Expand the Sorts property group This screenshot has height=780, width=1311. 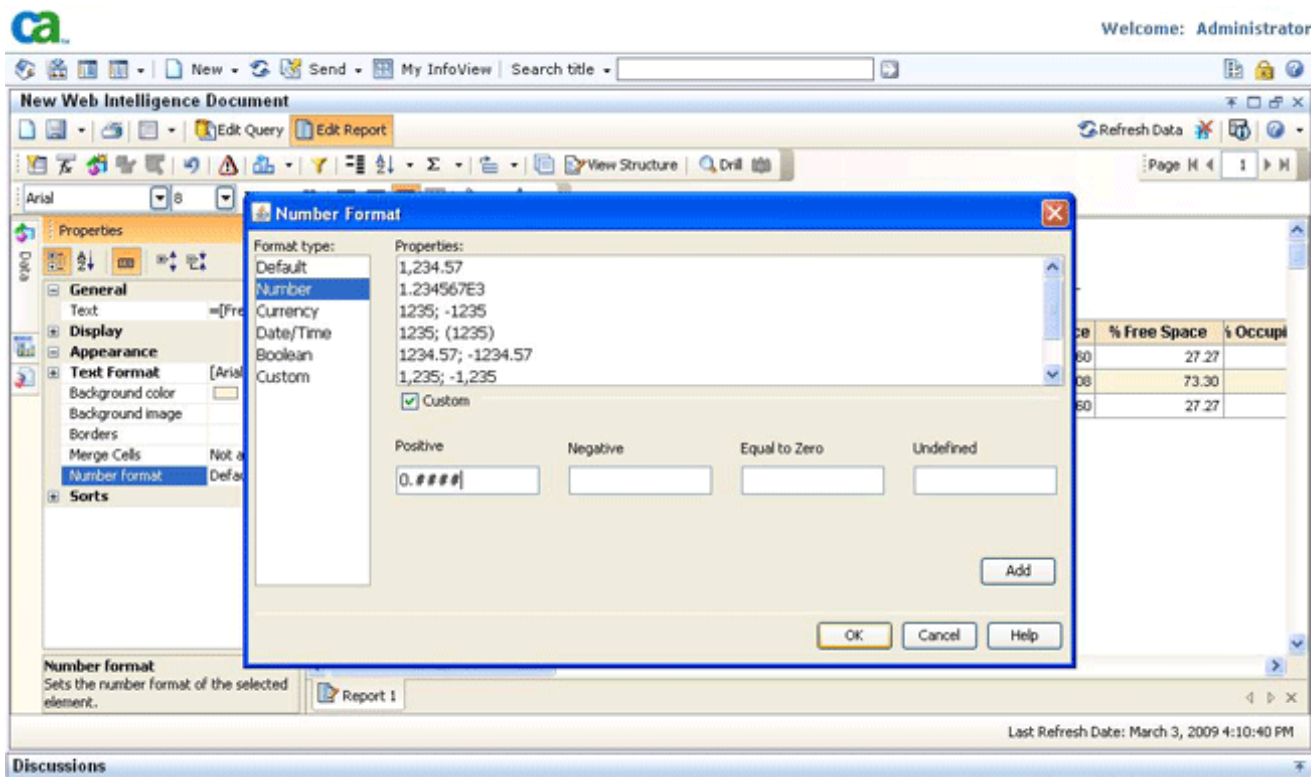tap(55, 497)
